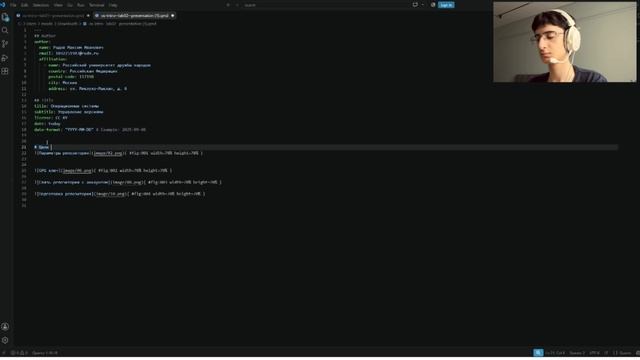Open the Run menu
Image resolution: width=640 pixels, height=360 pixels.
pos(80,5)
